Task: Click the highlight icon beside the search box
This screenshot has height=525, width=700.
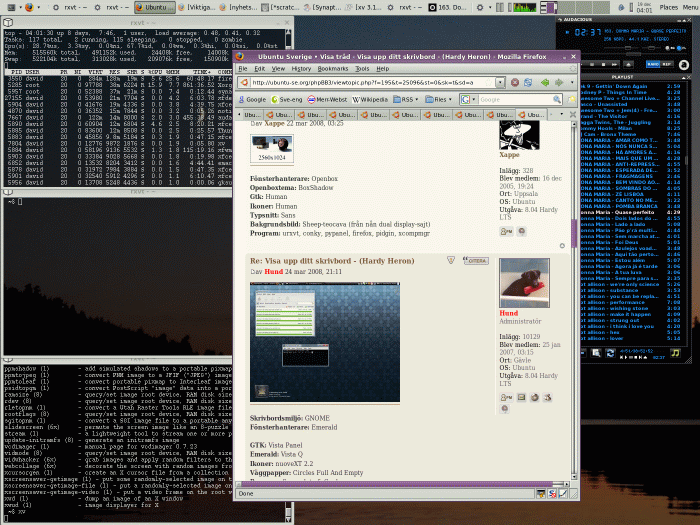Action: (x=571, y=100)
